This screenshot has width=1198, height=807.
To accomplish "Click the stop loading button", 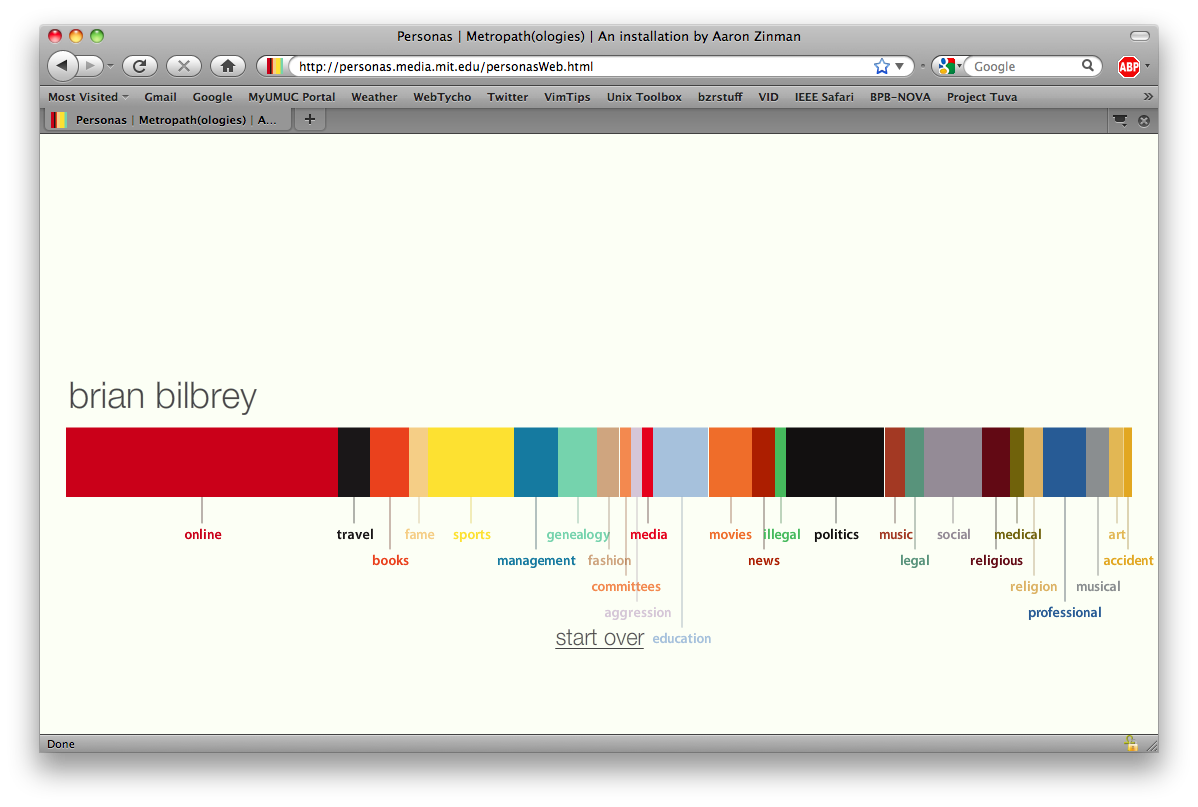I will click(183, 66).
